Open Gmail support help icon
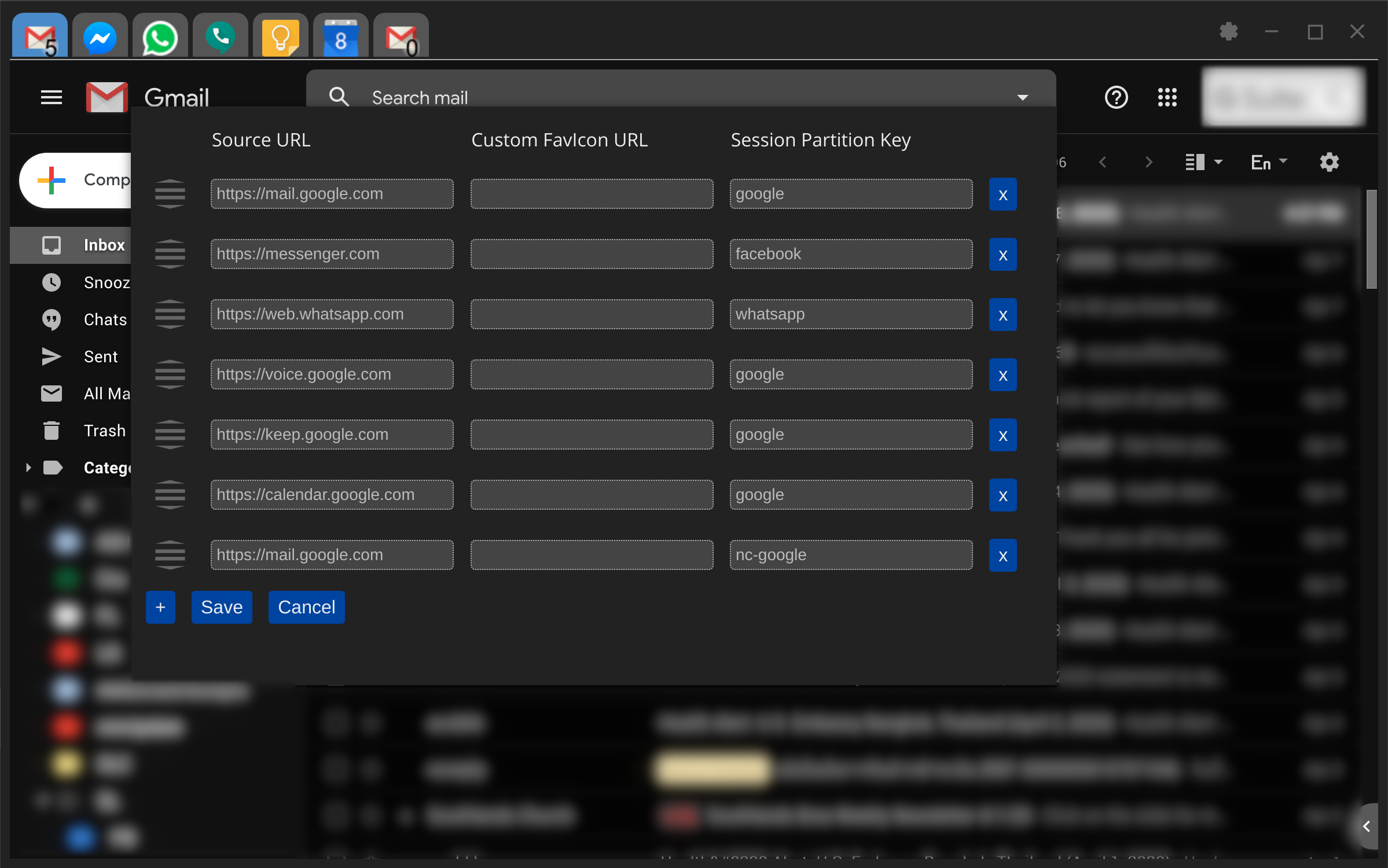 (x=1116, y=98)
